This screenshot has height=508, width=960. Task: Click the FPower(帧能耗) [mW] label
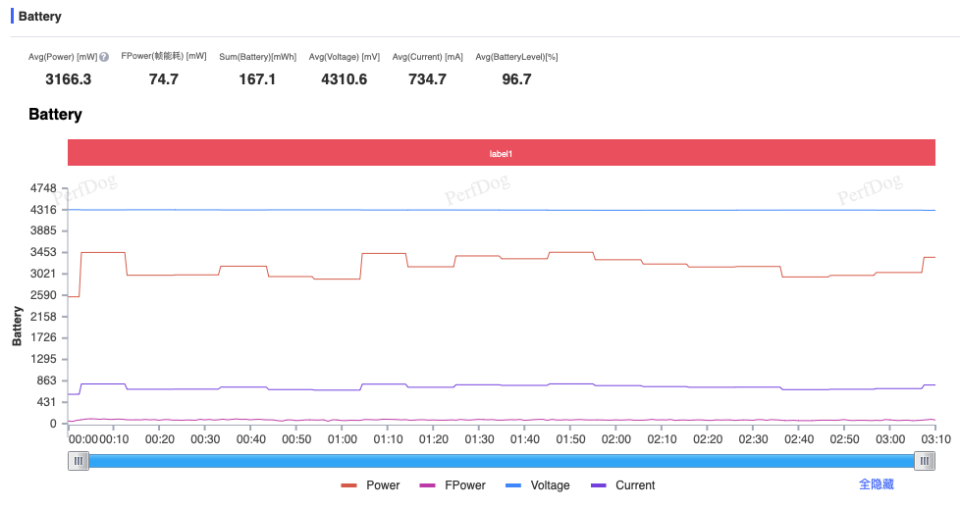(163, 56)
